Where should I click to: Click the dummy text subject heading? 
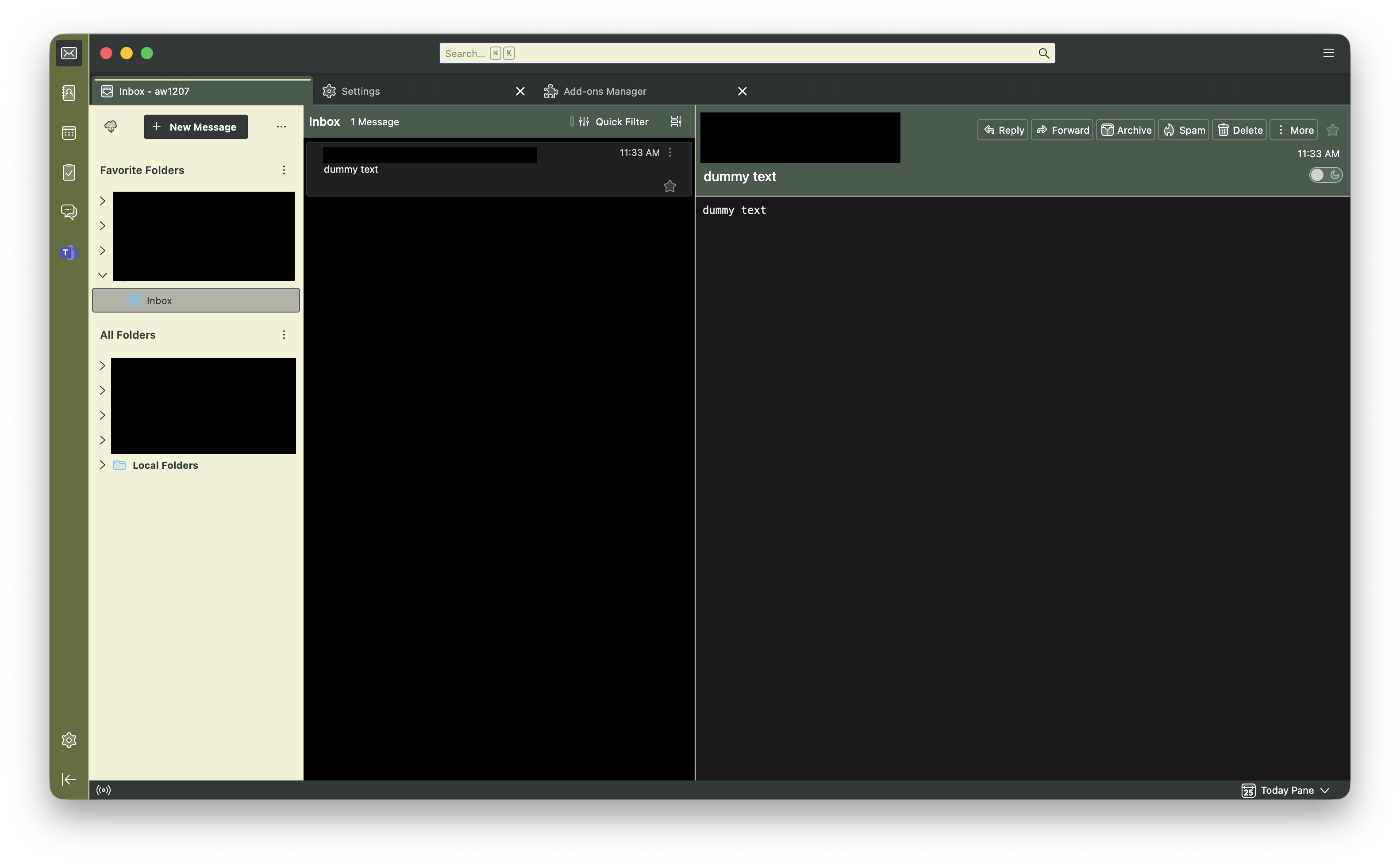tap(739, 176)
